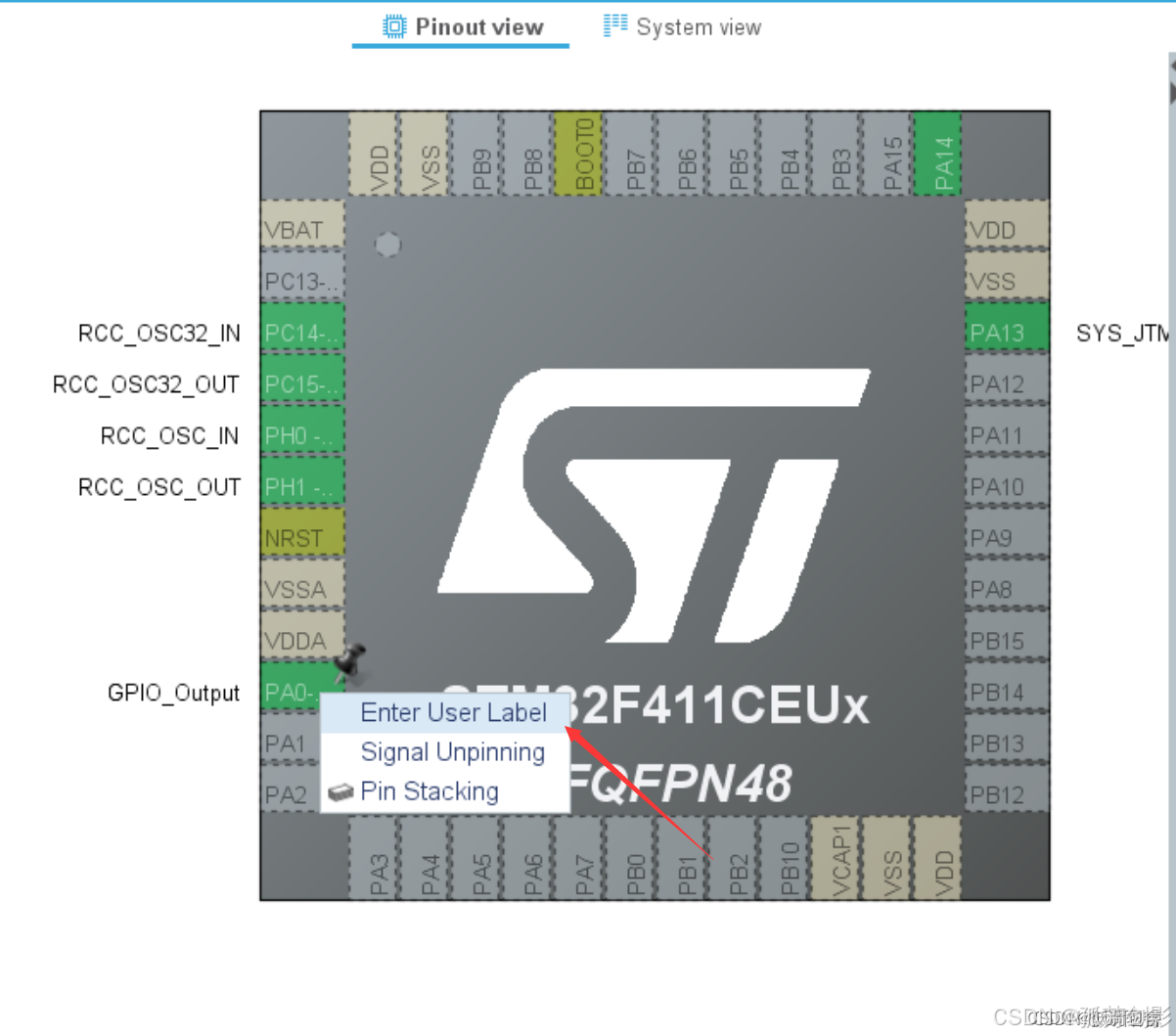The height and width of the screenshot is (1036, 1176).
Task: Select the PA6 pin on bottom edge
Action: [x=527, y=858]
